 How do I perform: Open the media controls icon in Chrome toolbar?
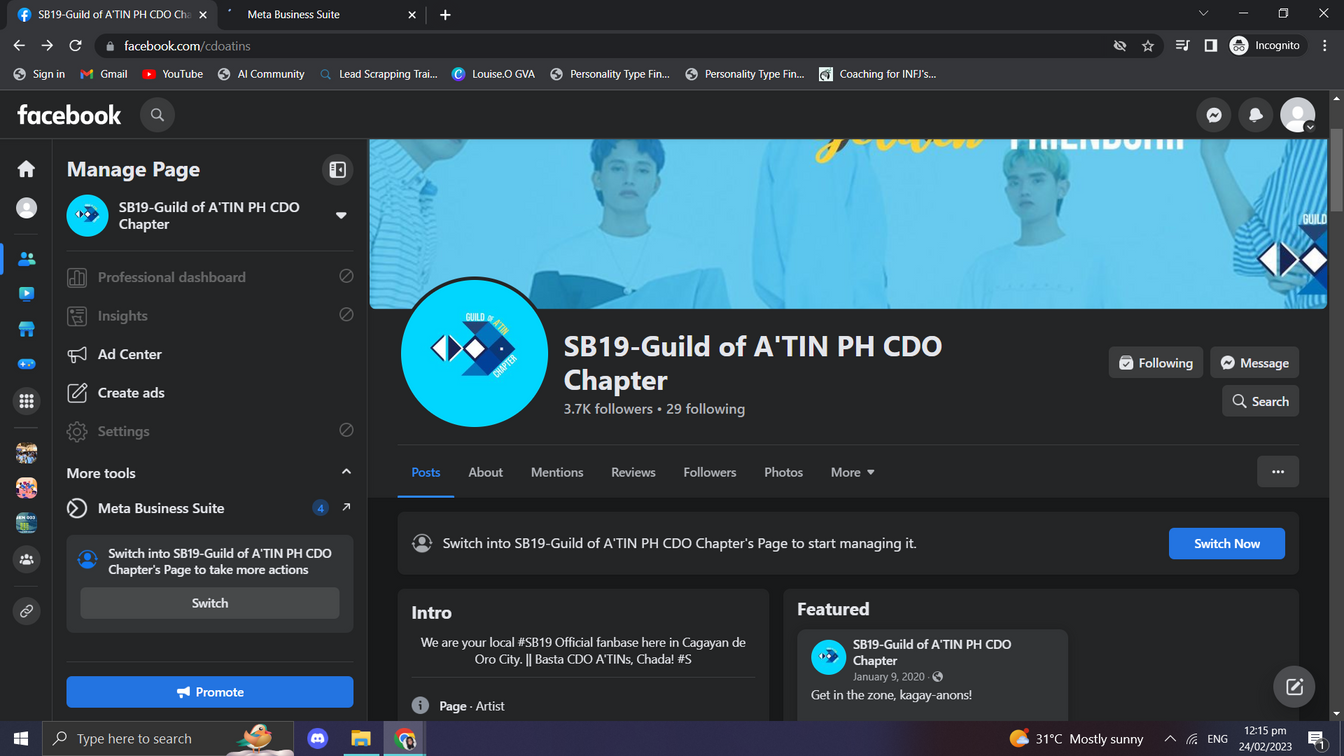coord(1182,46)
